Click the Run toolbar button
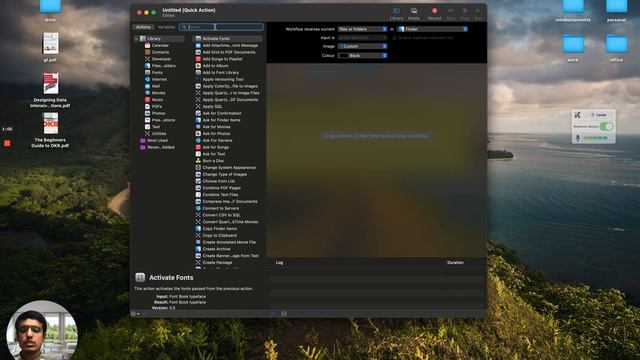Viewport: 640px width, 360px height. pyautogui.click(x=478, y=13)
